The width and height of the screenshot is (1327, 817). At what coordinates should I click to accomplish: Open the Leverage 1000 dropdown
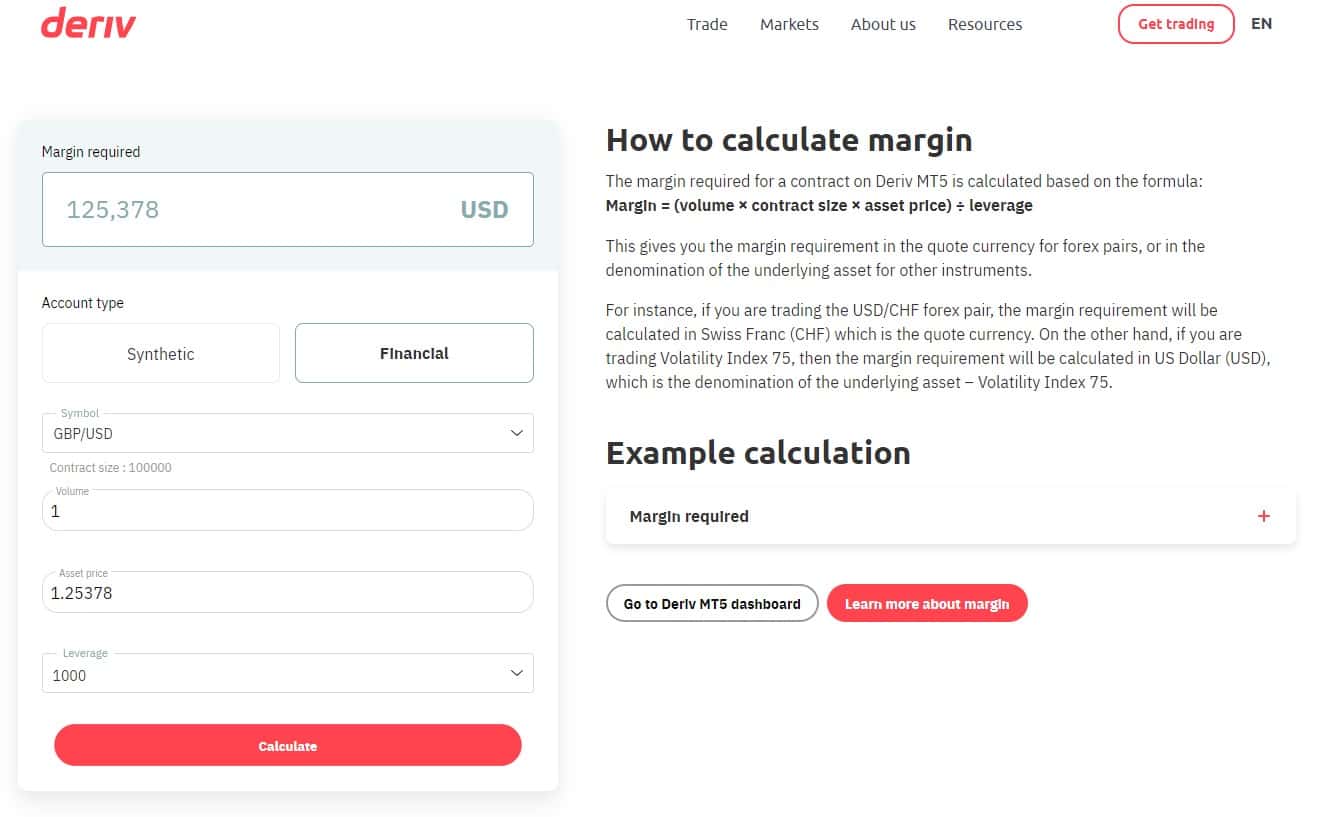point(270,674)
